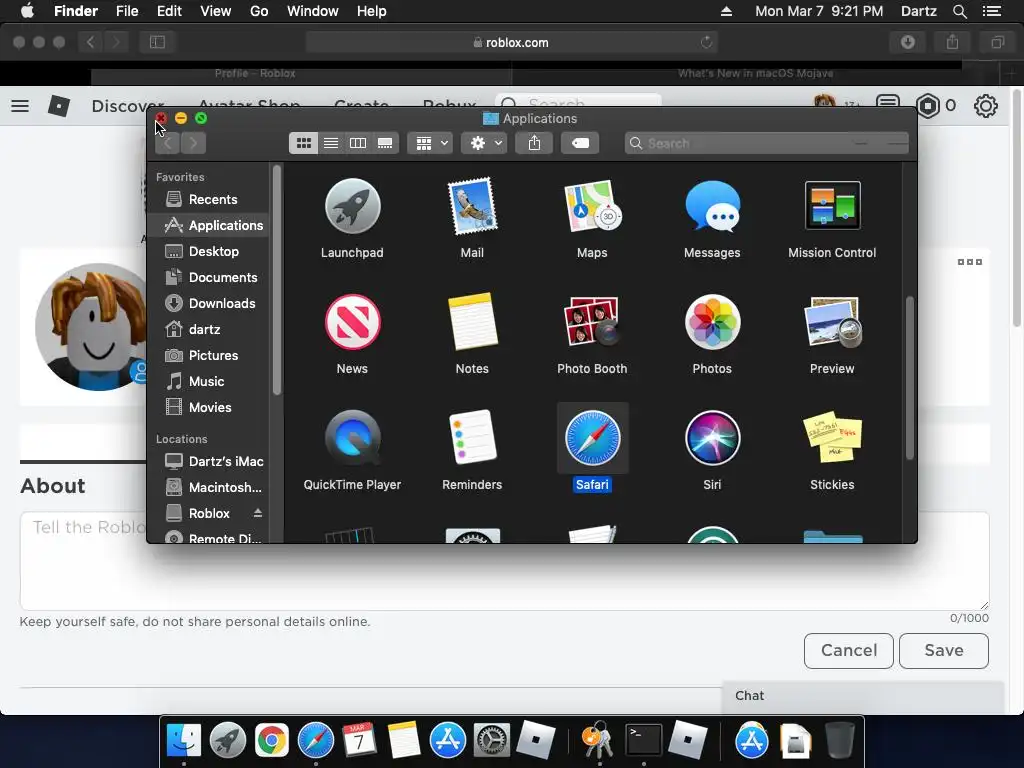
Task: Open the group-by arrangement dropdown
Action: click(x=430, y=143)
